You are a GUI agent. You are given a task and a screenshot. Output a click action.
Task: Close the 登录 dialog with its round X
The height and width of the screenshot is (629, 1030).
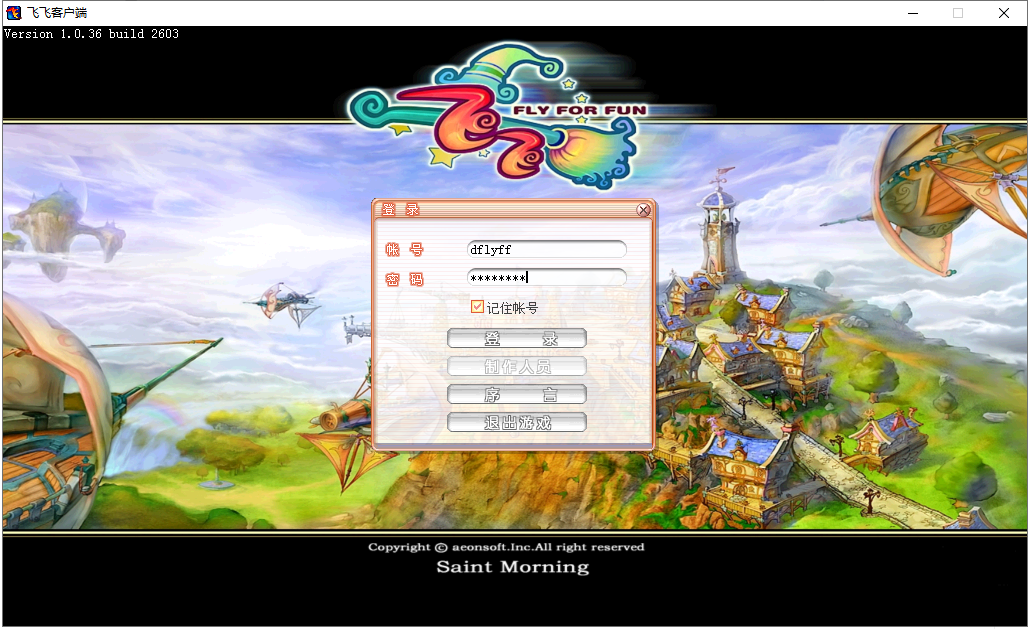coord(644,210)
